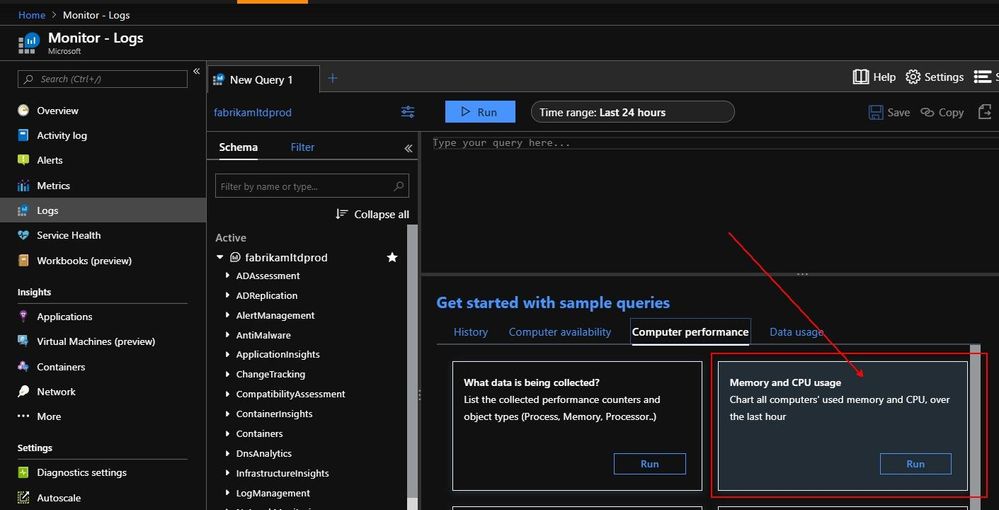The height and width of the screenshot is (510, 999).
Task: Add a new query tab
Action: (x=332, y=78)
